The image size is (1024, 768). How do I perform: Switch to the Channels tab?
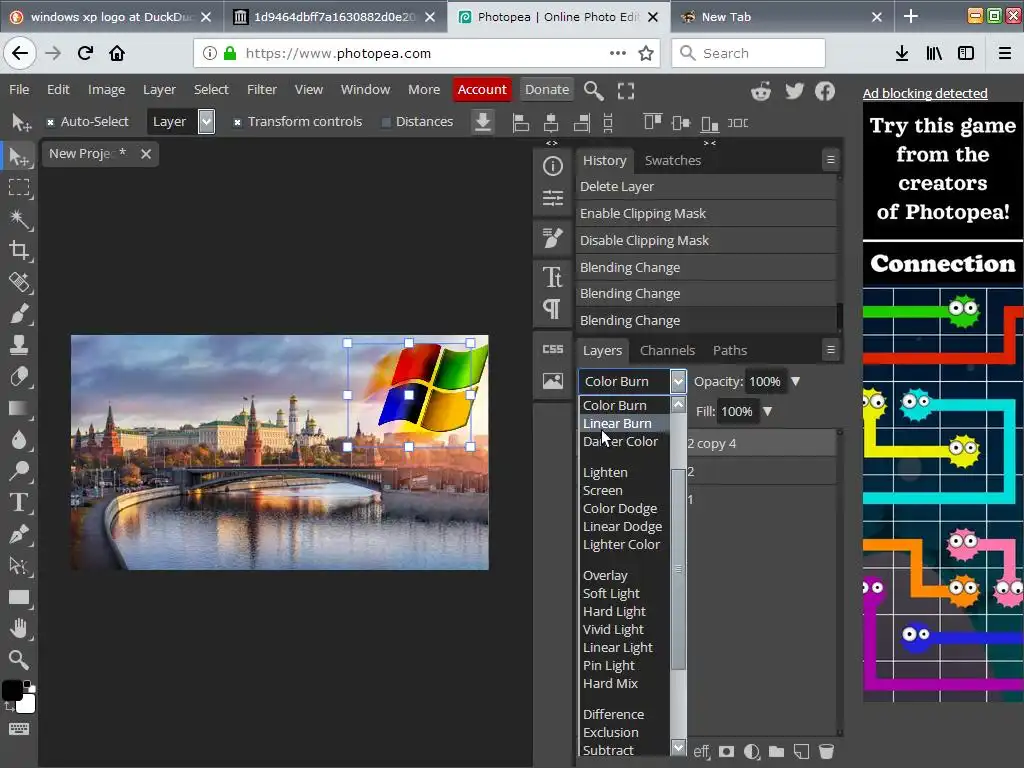pyautogui.click(x=667, y=351)
